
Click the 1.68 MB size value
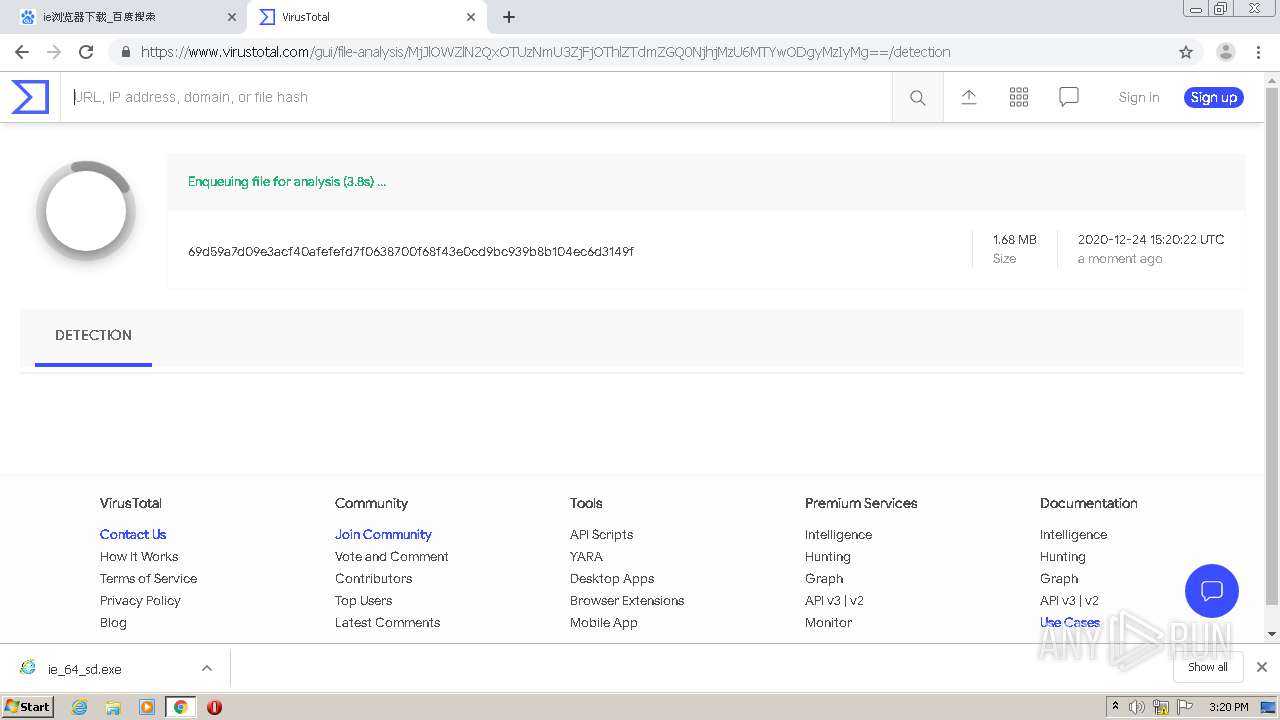click(x=1014, y=240)
